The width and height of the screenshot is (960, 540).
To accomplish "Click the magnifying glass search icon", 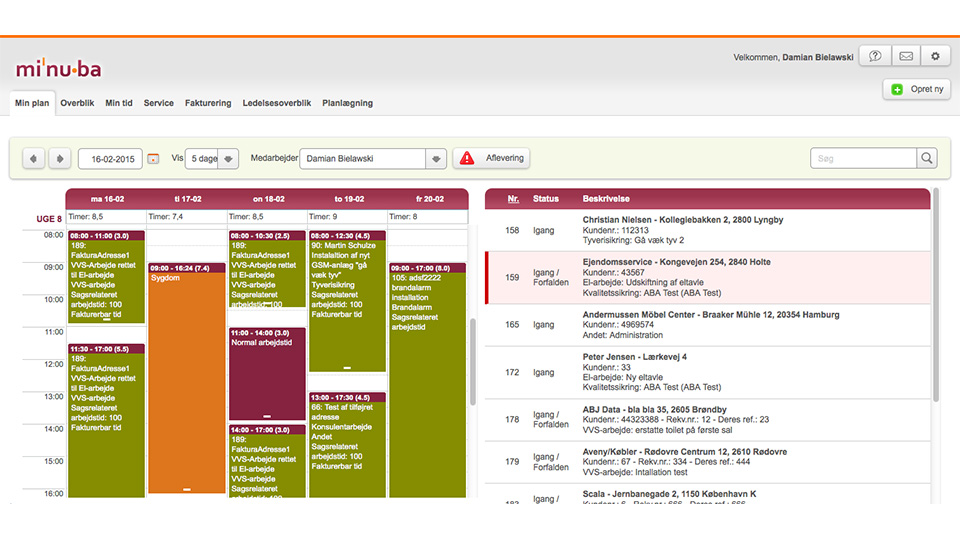I will pyautogui.click(x=927, y=159).
